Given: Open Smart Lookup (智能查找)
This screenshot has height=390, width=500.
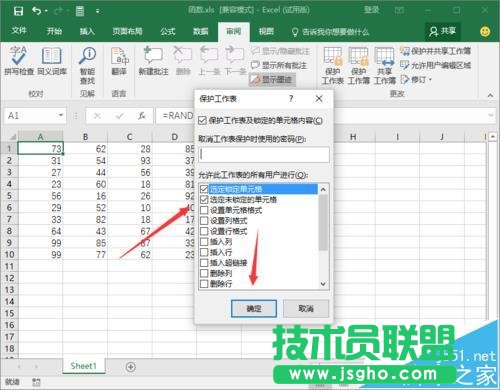Looking at the screenshot, I should 87,65.
